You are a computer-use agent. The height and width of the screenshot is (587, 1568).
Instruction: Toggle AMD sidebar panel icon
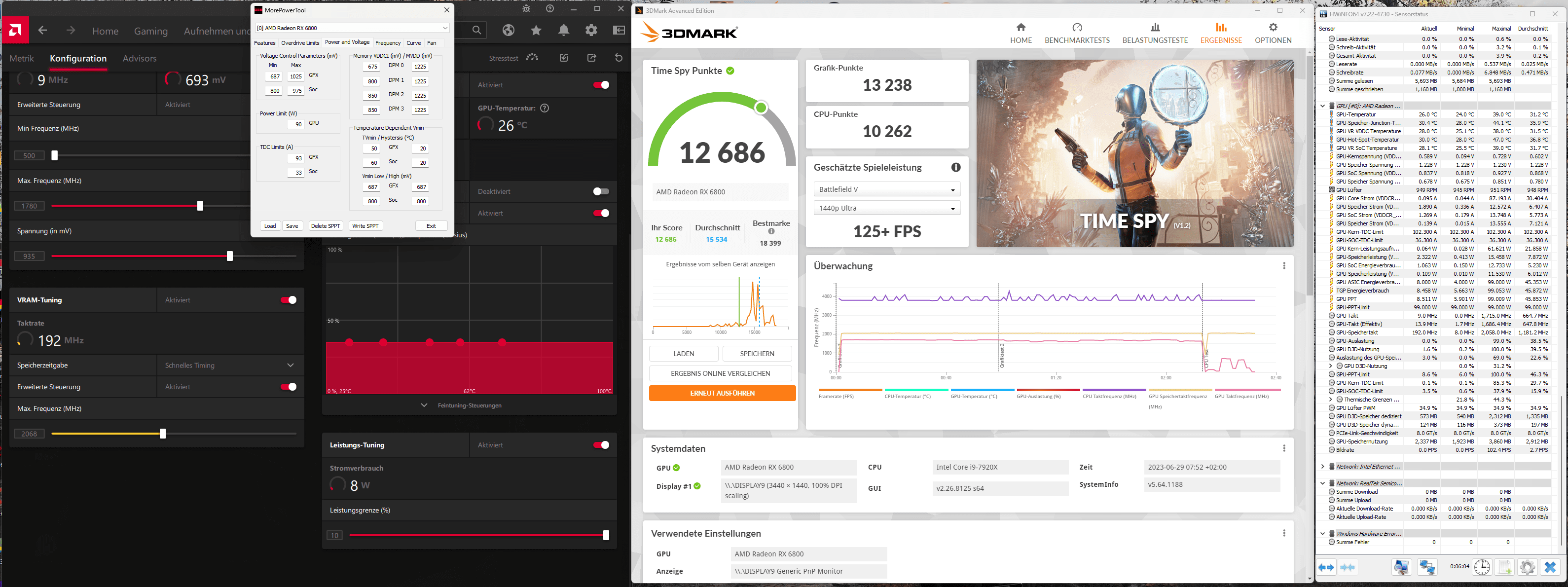click(x=619, y=30)
